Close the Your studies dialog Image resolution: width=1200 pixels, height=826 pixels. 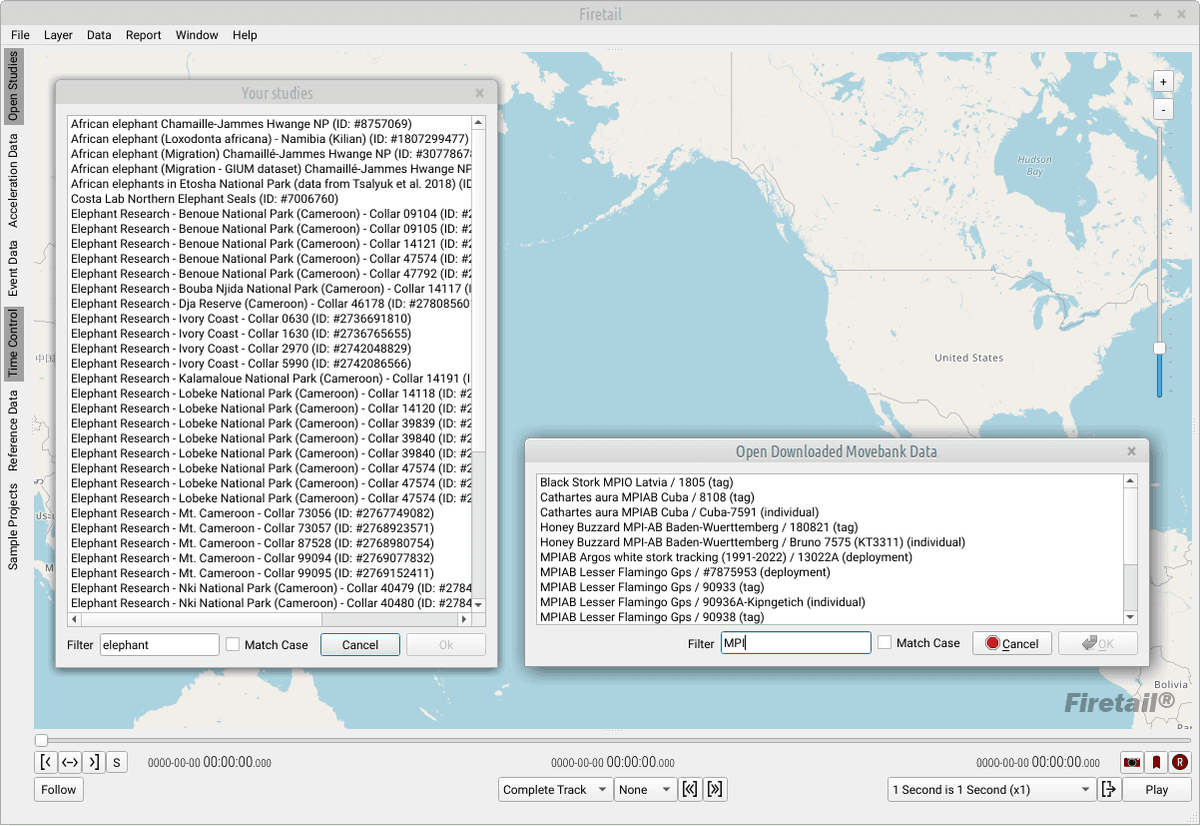click(x=479, y=93)
